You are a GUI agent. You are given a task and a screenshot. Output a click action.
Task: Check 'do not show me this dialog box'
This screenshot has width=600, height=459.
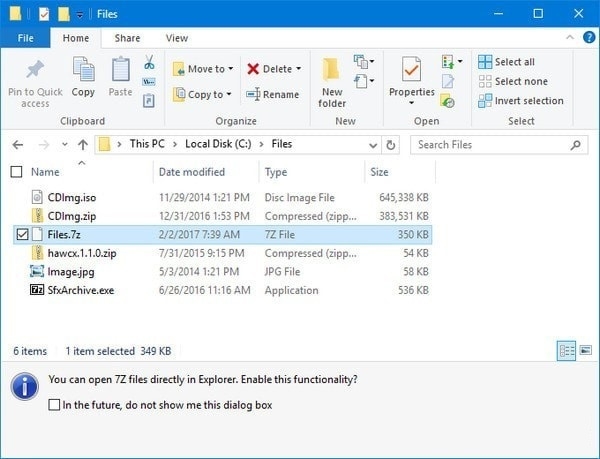[x=54, y=404]
